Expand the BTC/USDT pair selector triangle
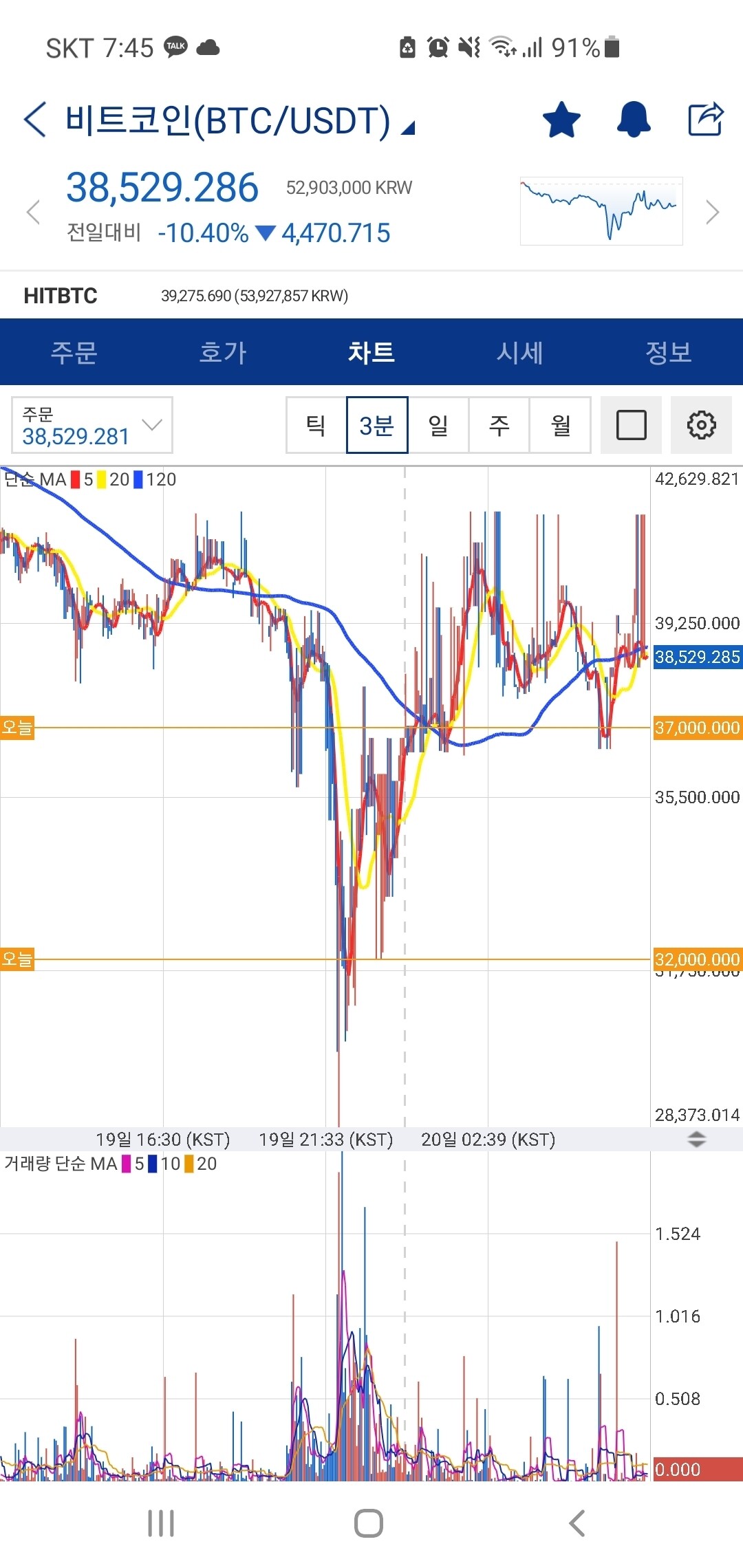Viewport: 743px width, 1568px height. (x=409, y=128)
